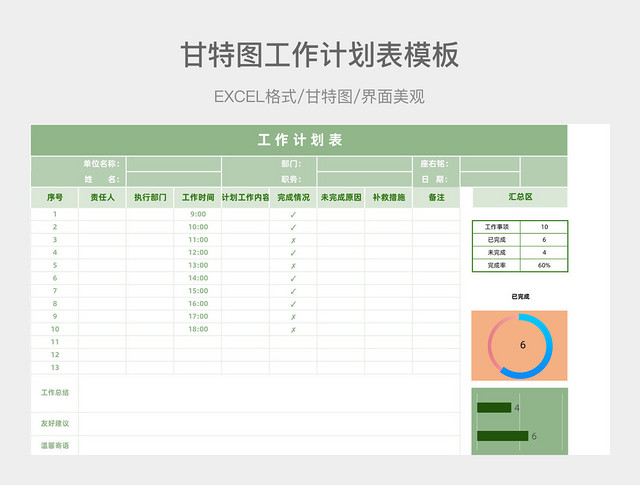Click the checkmark in the 16:00 row

(x=293, y=304)
